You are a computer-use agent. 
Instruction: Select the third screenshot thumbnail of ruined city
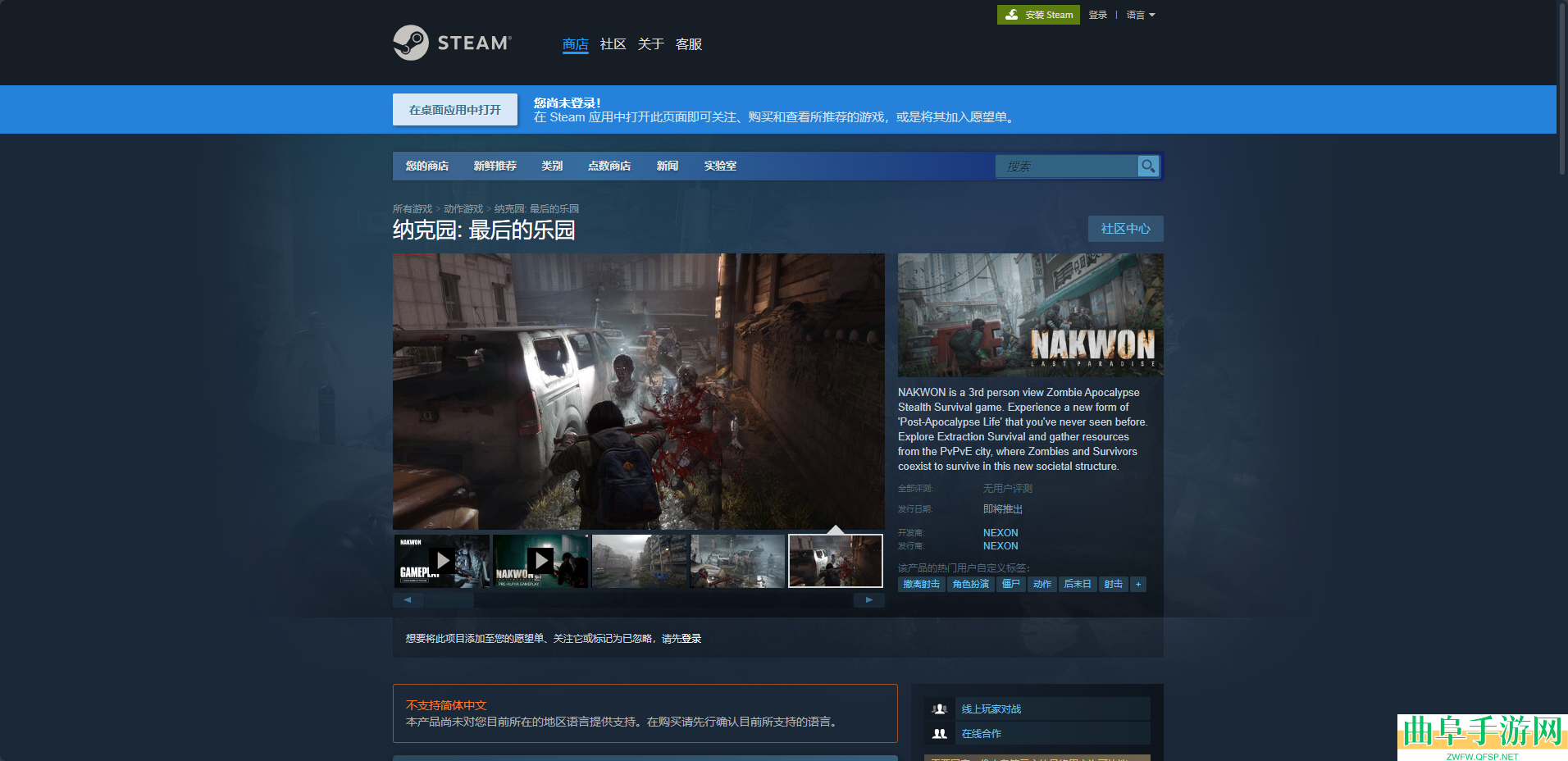640,561
